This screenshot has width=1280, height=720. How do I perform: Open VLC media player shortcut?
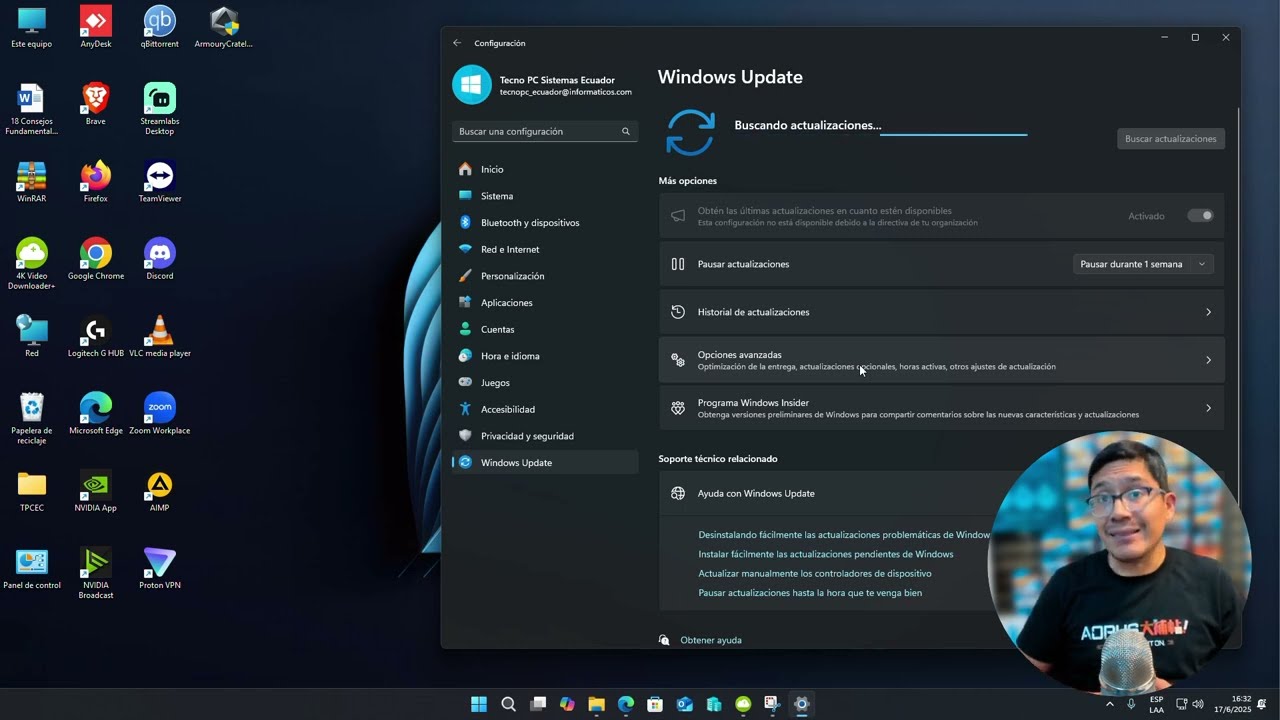pos(159,337)
